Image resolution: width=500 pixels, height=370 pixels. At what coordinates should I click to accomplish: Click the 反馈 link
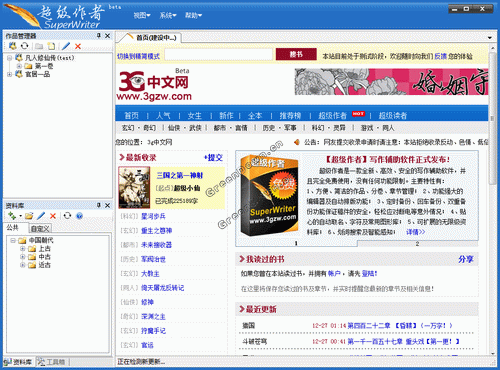[440, 56]
